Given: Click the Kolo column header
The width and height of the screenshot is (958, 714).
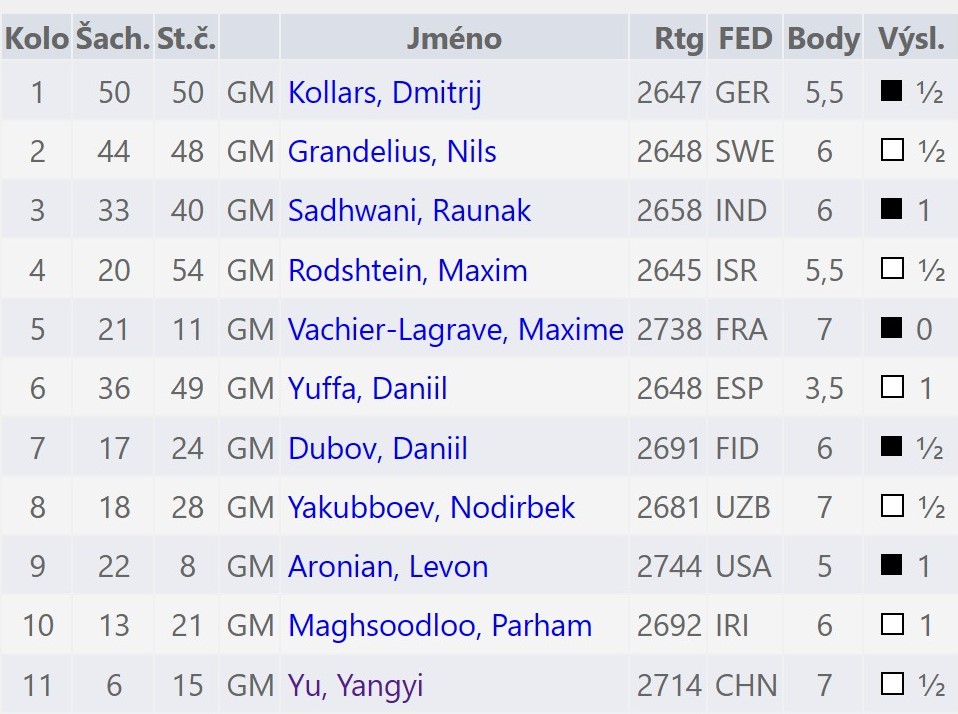Looking at the screenshot, I should click(37, 39).
